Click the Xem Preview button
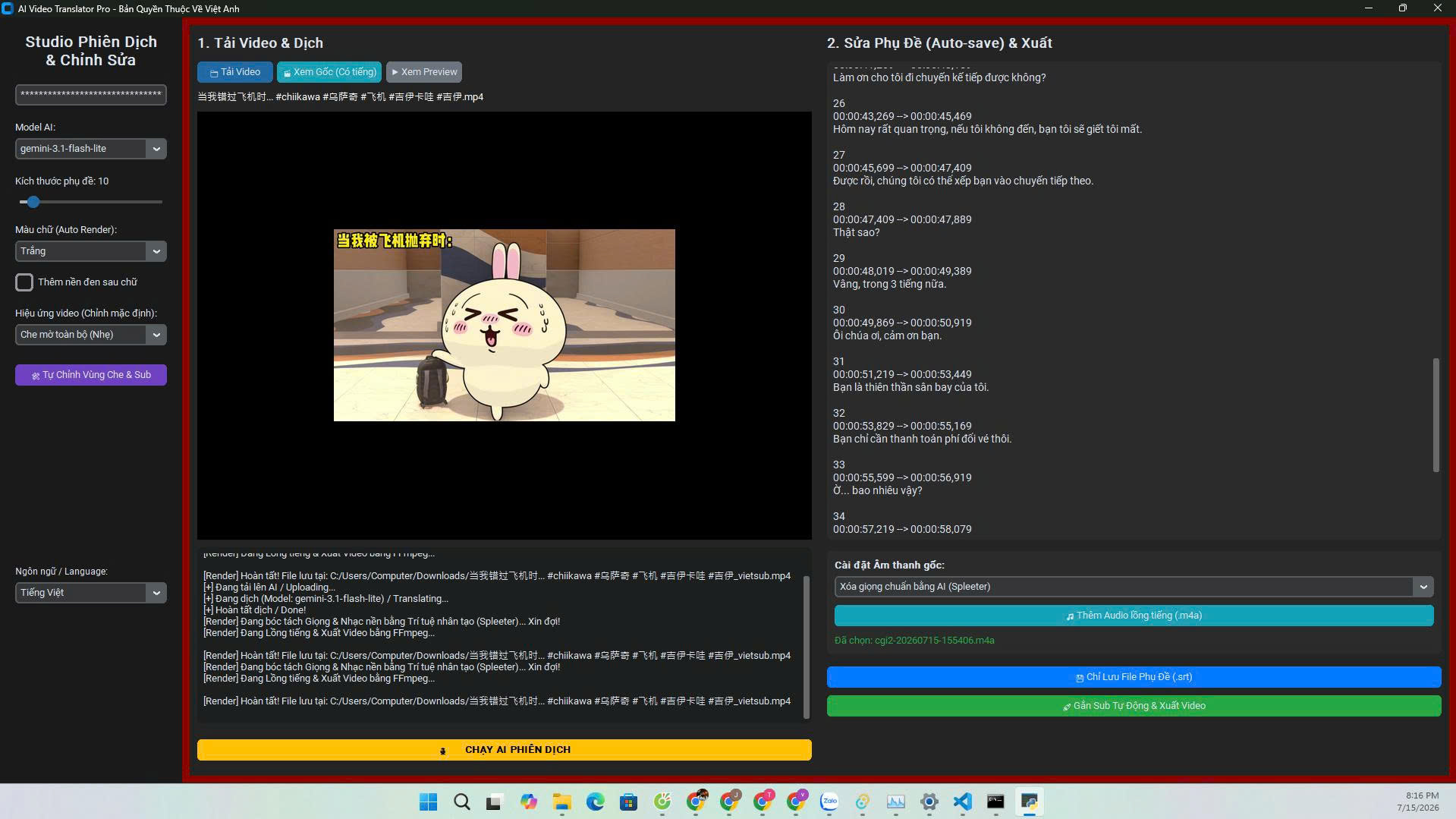The height and width of the screenshot is (819, 1456). pyautogui.click(x=424, y=72)
